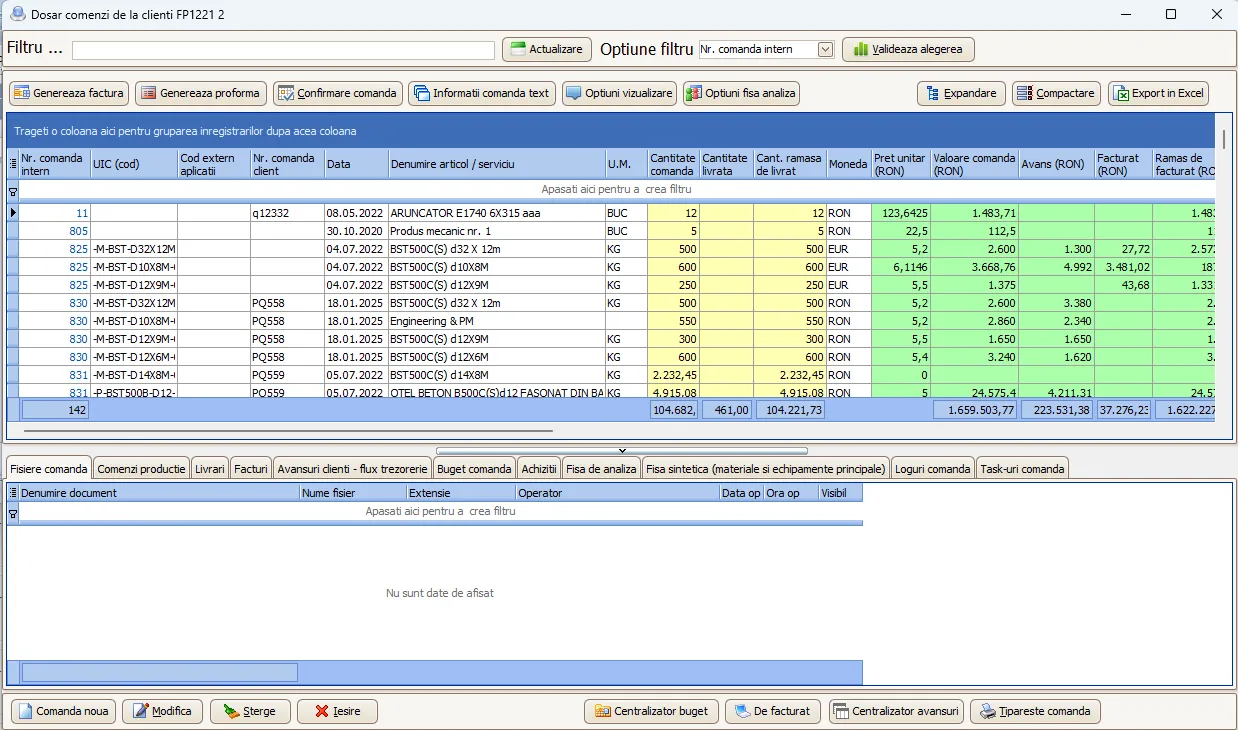1238x730 pixels.
Task: Click the orders grid column chooser icon
Action: [x=13, y=164]
